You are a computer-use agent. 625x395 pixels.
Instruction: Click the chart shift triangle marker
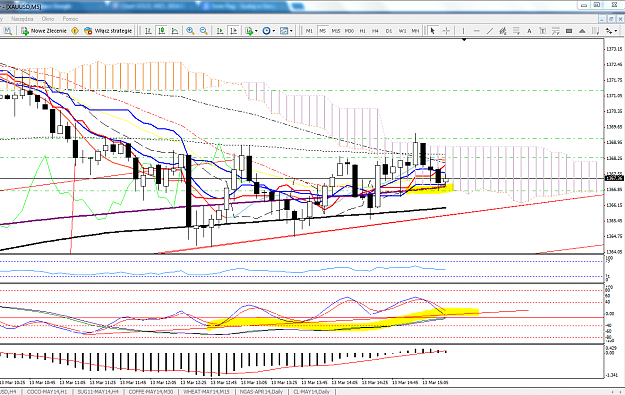coord(464,40)
